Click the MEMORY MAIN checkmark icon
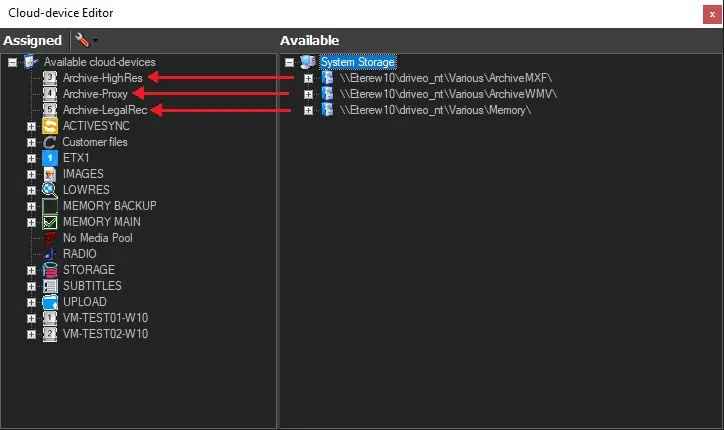Viewport: 724px width, 430px height. (x=50, y=222)
